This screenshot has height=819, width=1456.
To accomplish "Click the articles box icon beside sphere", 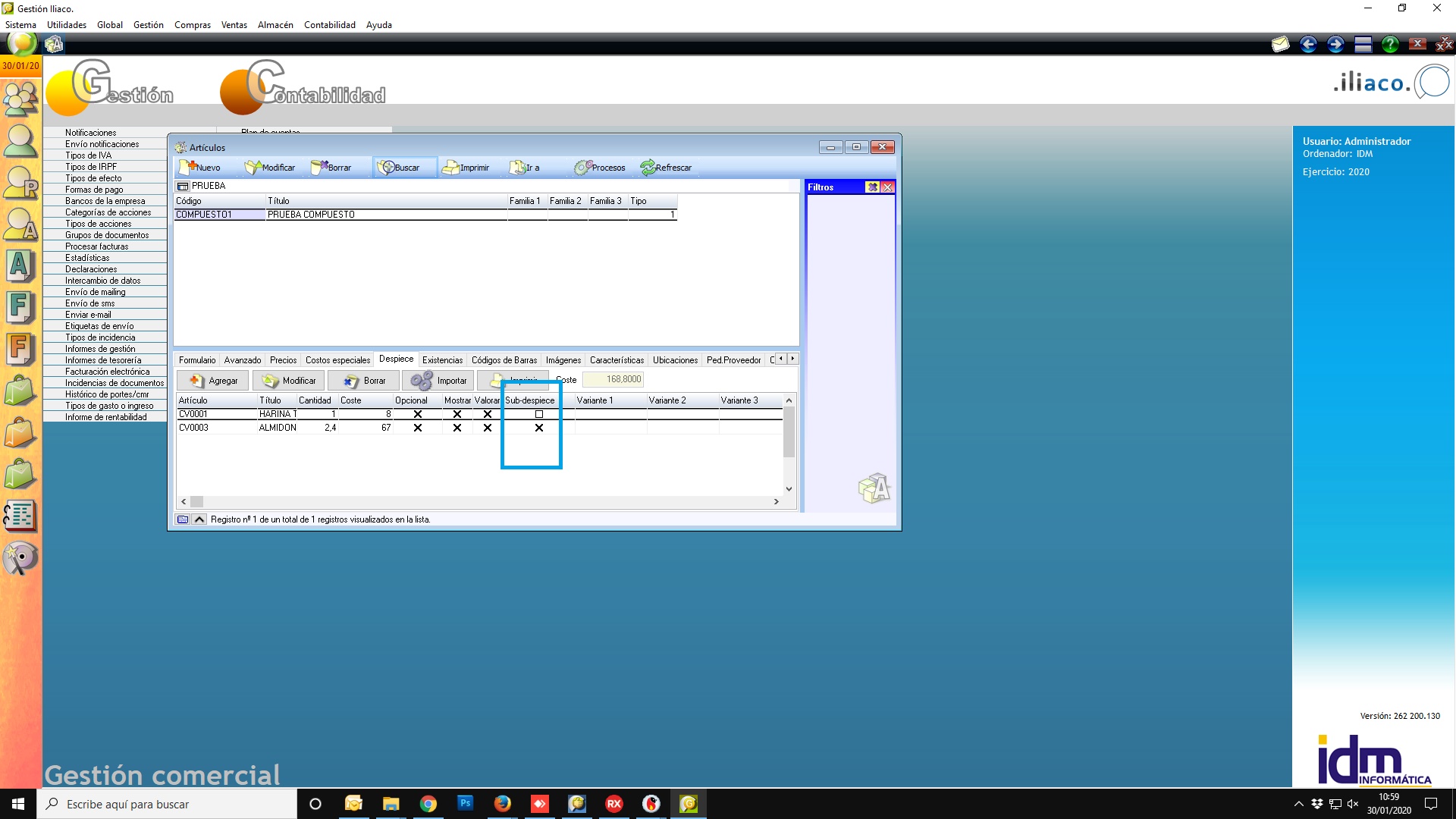I will (x=54, y=44).
